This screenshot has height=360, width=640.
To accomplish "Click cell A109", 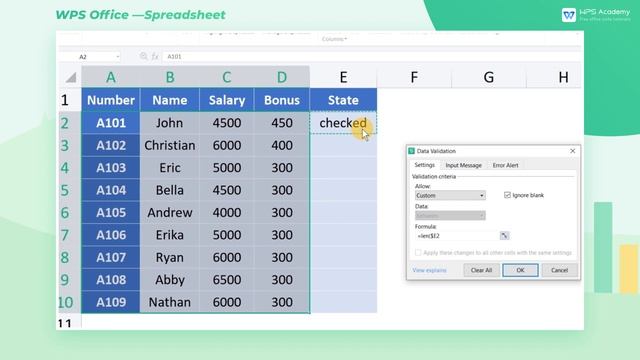I will (x=111, y=302).
